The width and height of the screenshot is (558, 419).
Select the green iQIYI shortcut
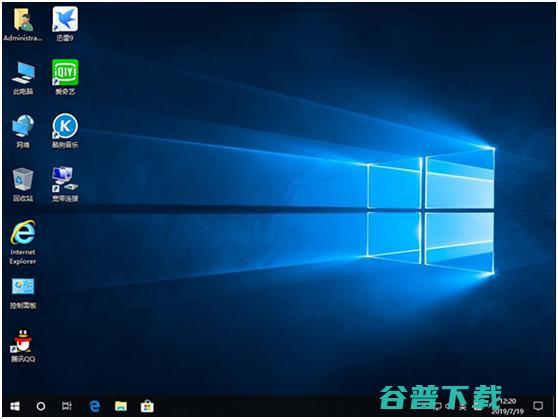pyautogui.click(x=65, y=77)
